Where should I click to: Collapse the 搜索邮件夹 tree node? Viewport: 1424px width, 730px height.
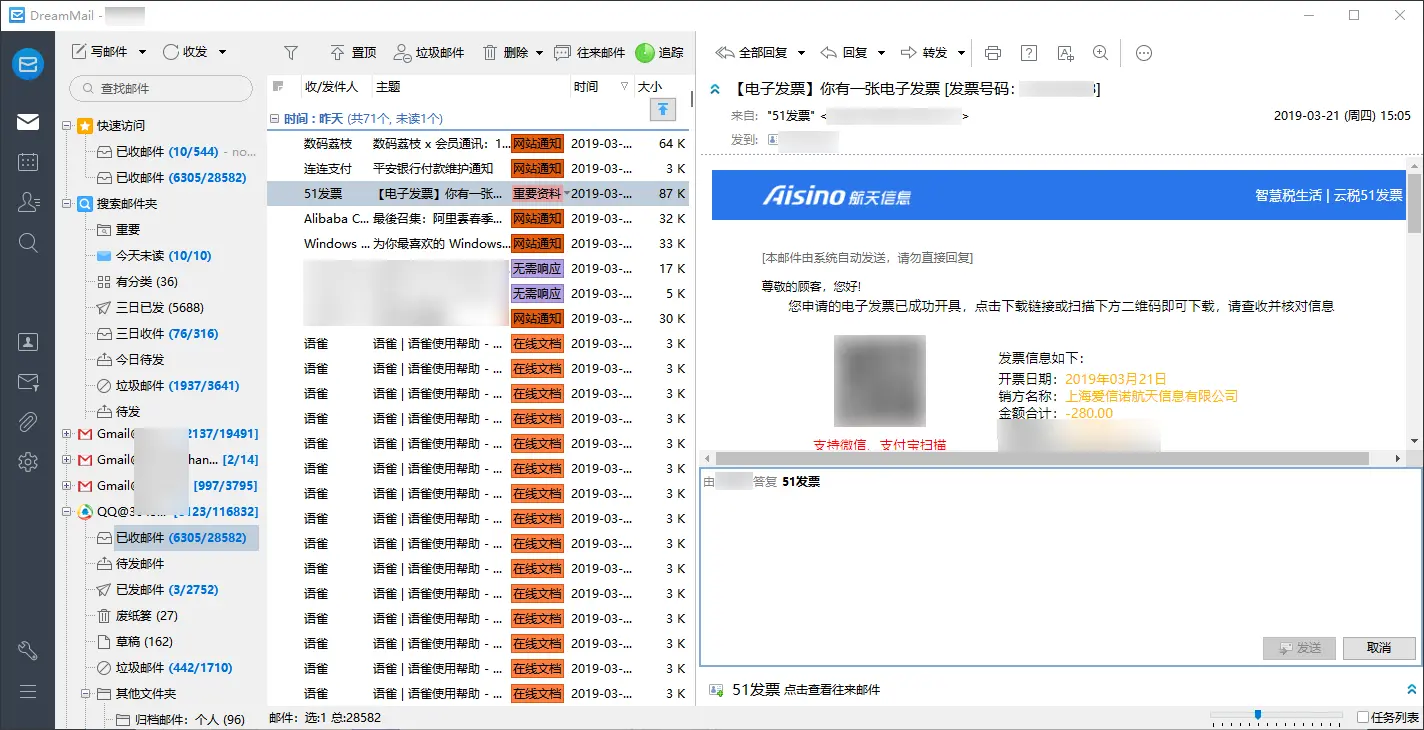[x=67, y=204]
